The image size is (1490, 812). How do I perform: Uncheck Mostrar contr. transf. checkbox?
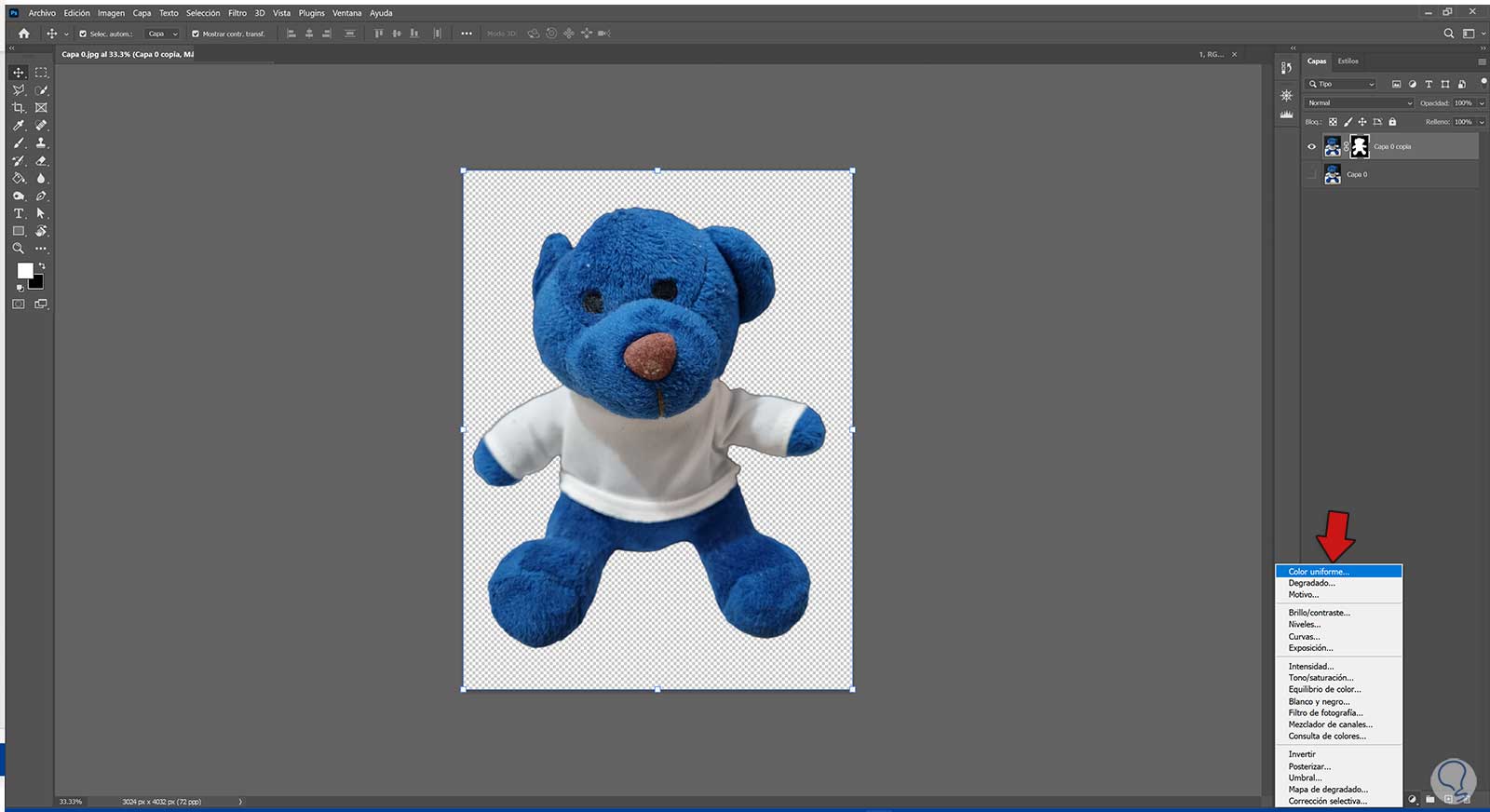(196, 34)
